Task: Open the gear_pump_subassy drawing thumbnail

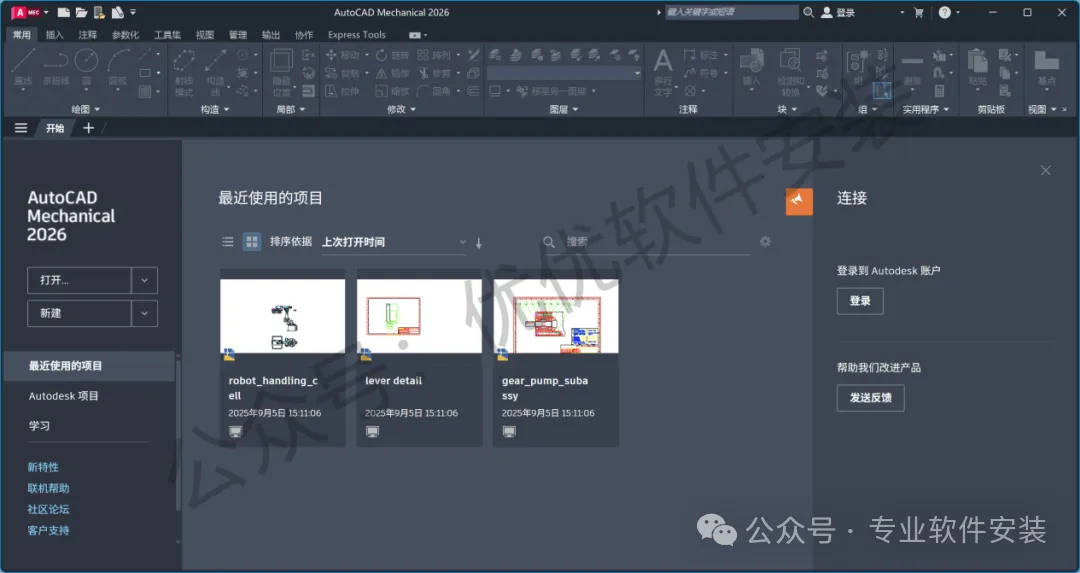Action: click(556, 316)
